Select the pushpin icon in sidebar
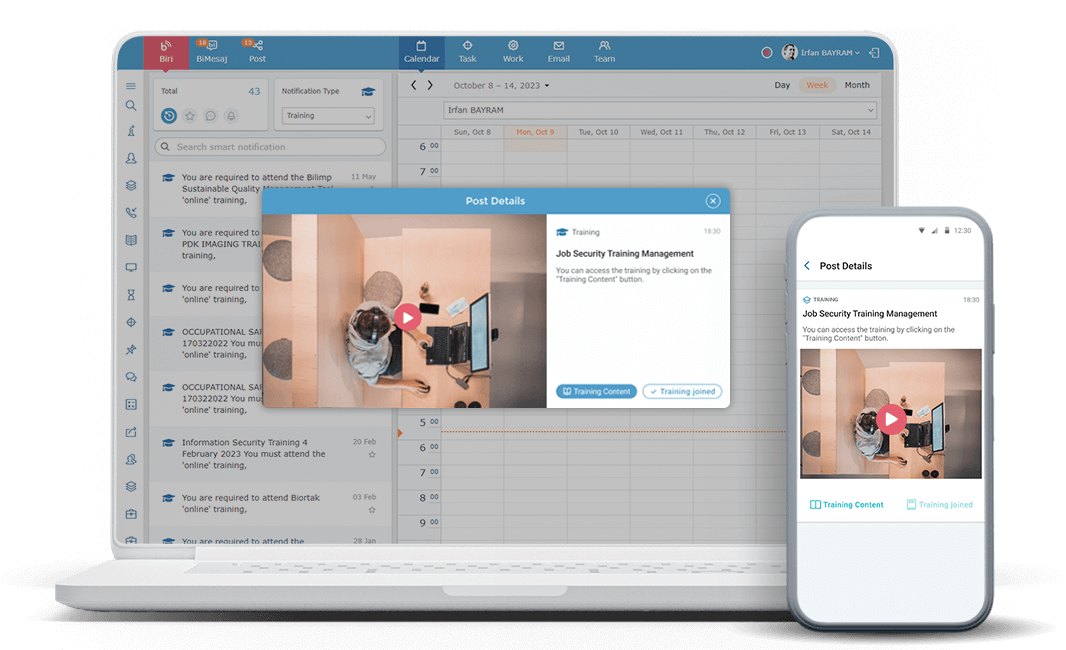 tap(131, 349)
